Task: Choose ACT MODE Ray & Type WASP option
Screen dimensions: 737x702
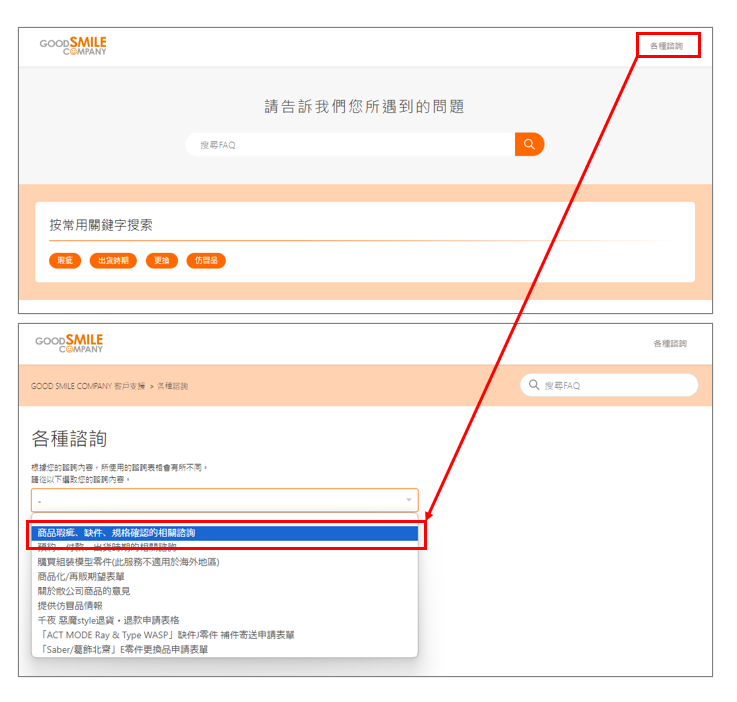Action: click(x=225, y=635)
